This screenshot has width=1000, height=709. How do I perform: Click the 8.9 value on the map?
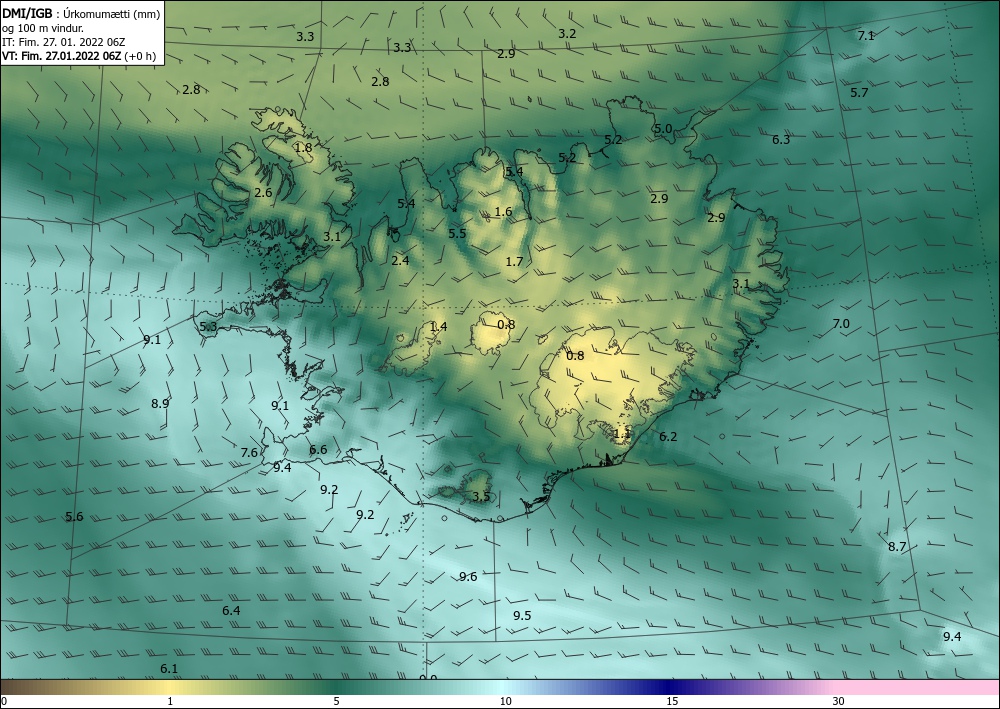[x=160, y=404]
